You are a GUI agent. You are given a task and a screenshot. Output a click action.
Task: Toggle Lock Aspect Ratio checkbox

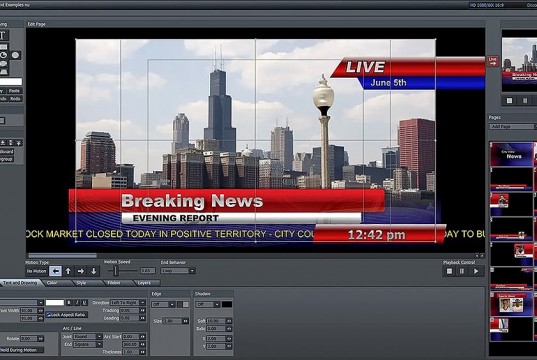tap(49, 314)
